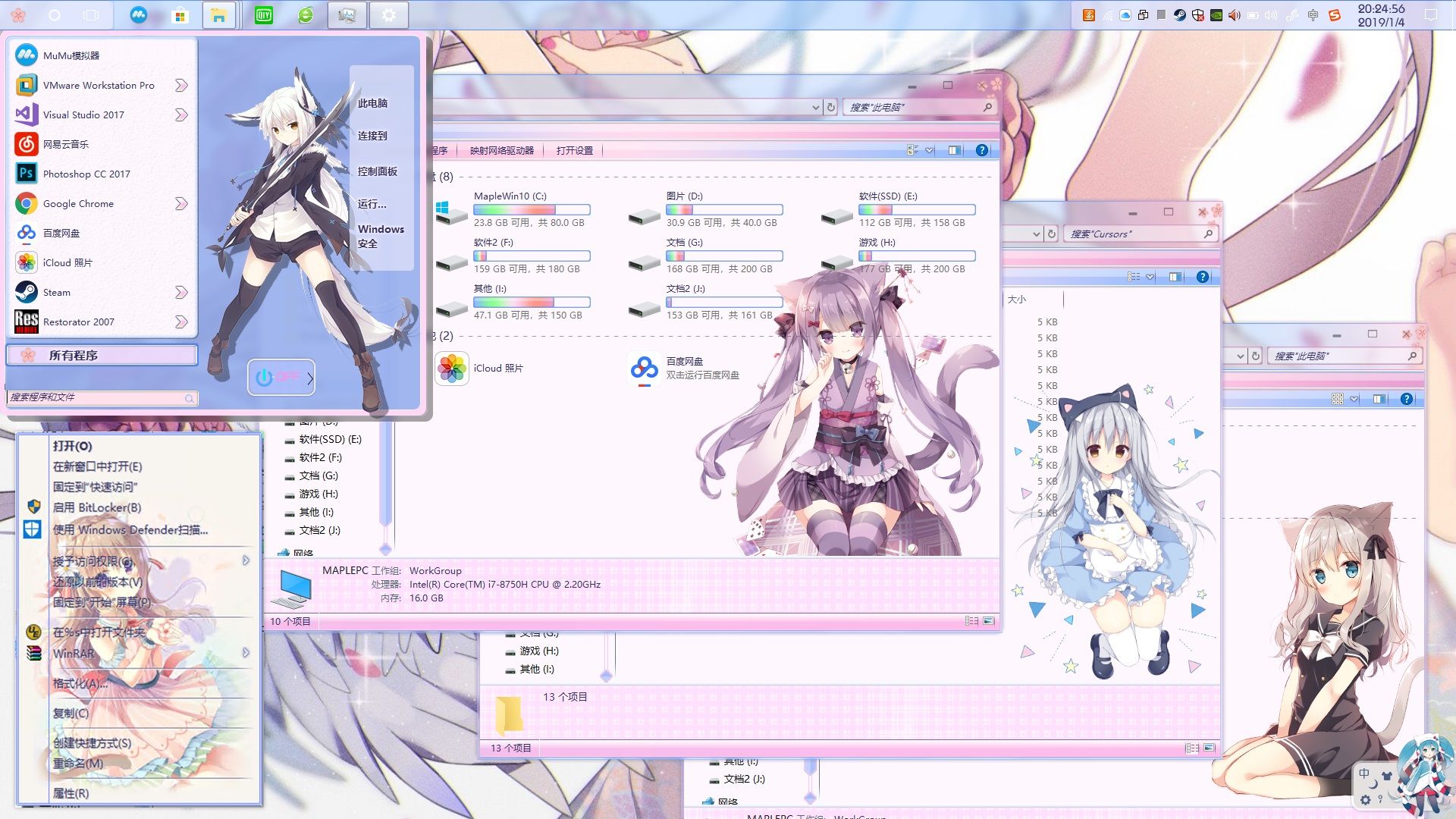Expand the WinRAR submenu arrow
The height and width of the screenshot is (819, 1456).
coord(246,653)
